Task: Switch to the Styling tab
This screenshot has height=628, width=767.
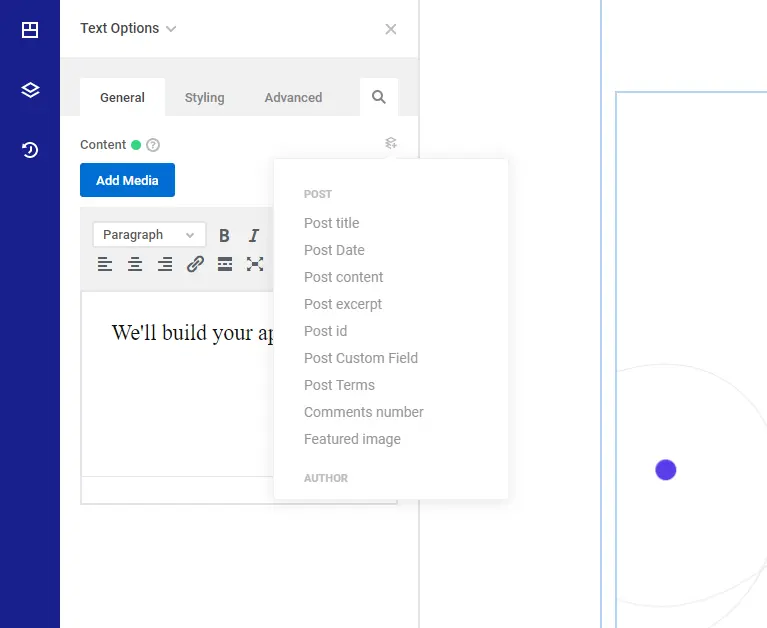Action: tap(204, 97)
